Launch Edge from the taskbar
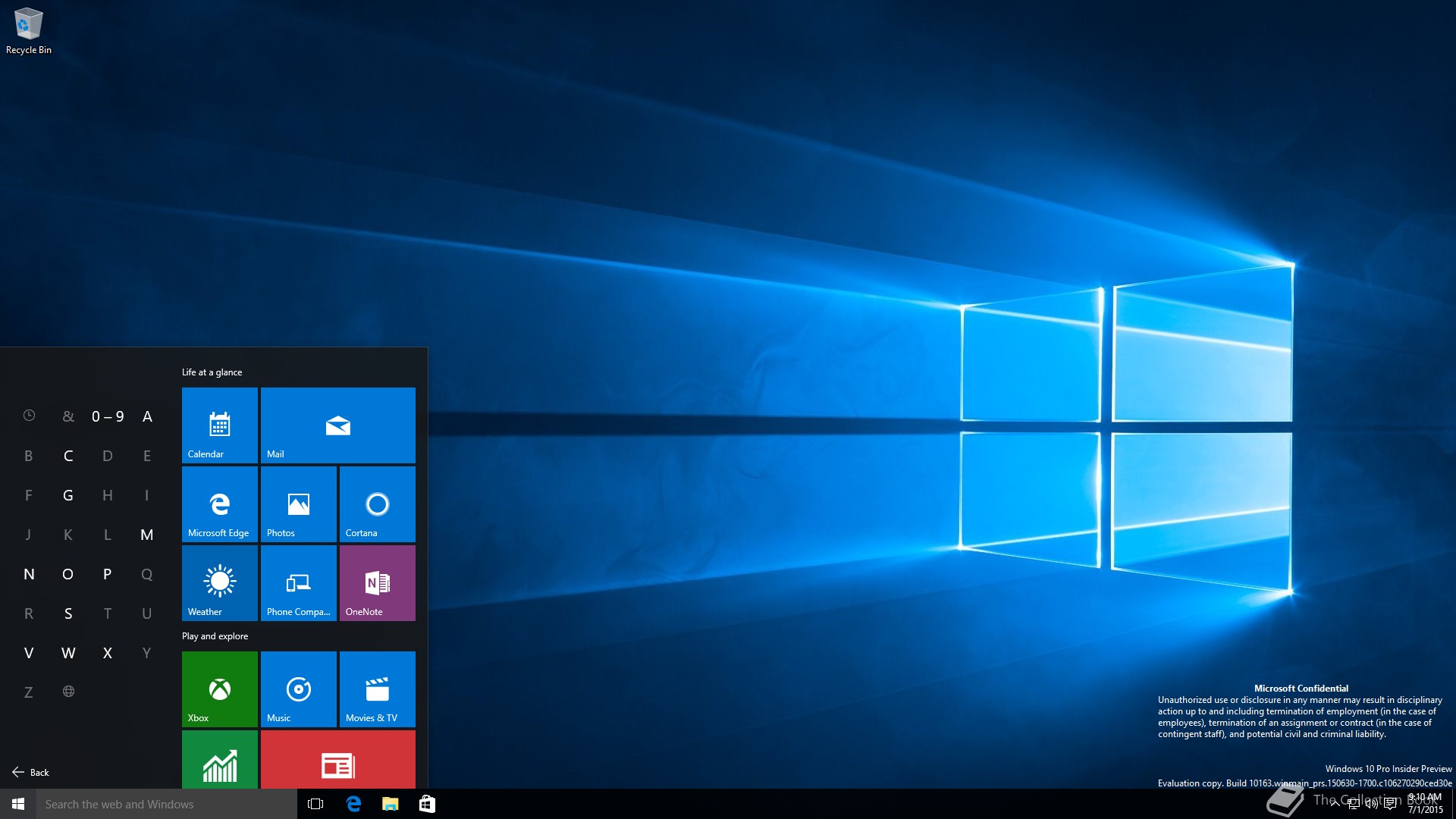 [353, 804]
